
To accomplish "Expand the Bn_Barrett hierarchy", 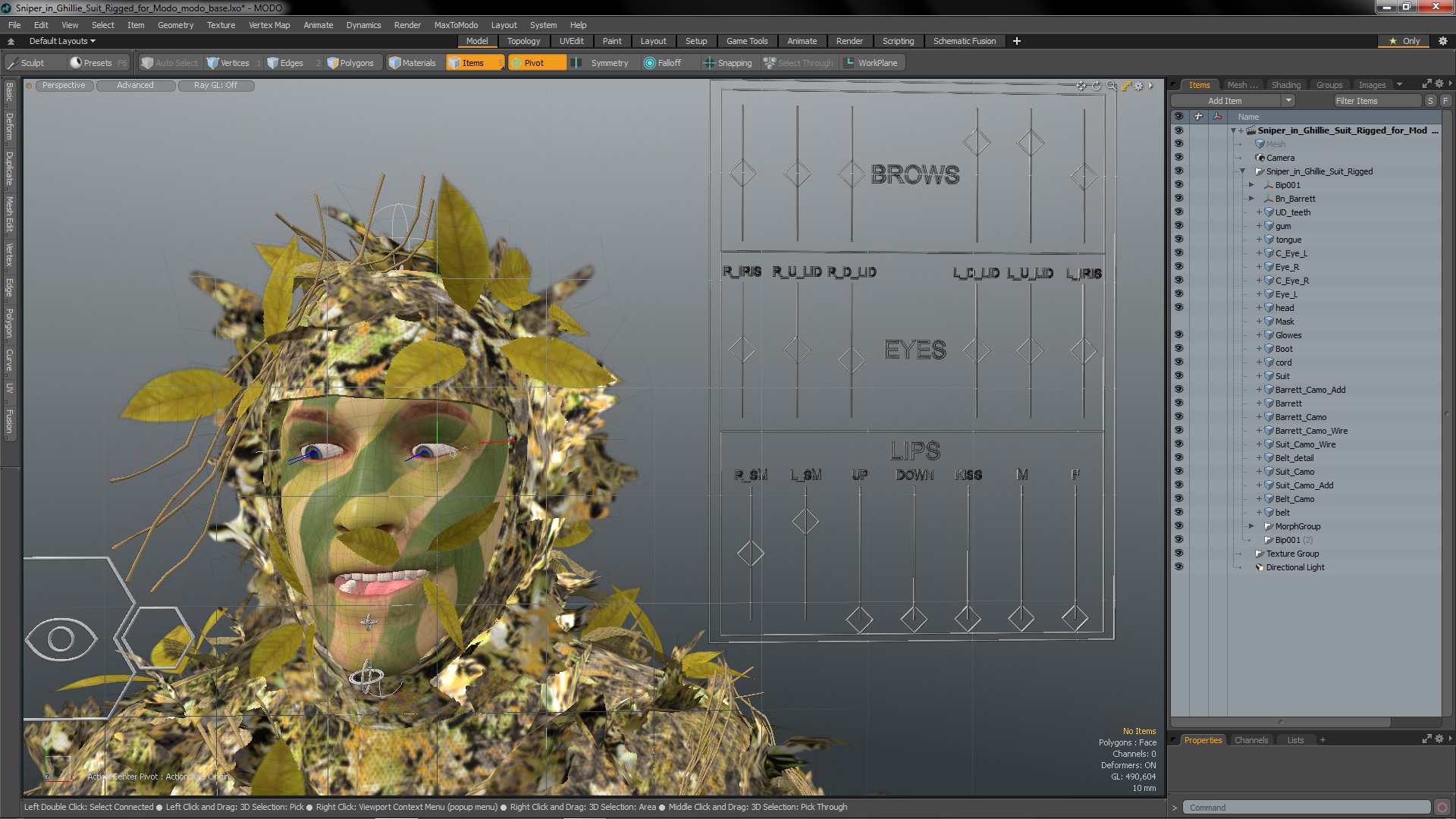I will point(1251,199).
